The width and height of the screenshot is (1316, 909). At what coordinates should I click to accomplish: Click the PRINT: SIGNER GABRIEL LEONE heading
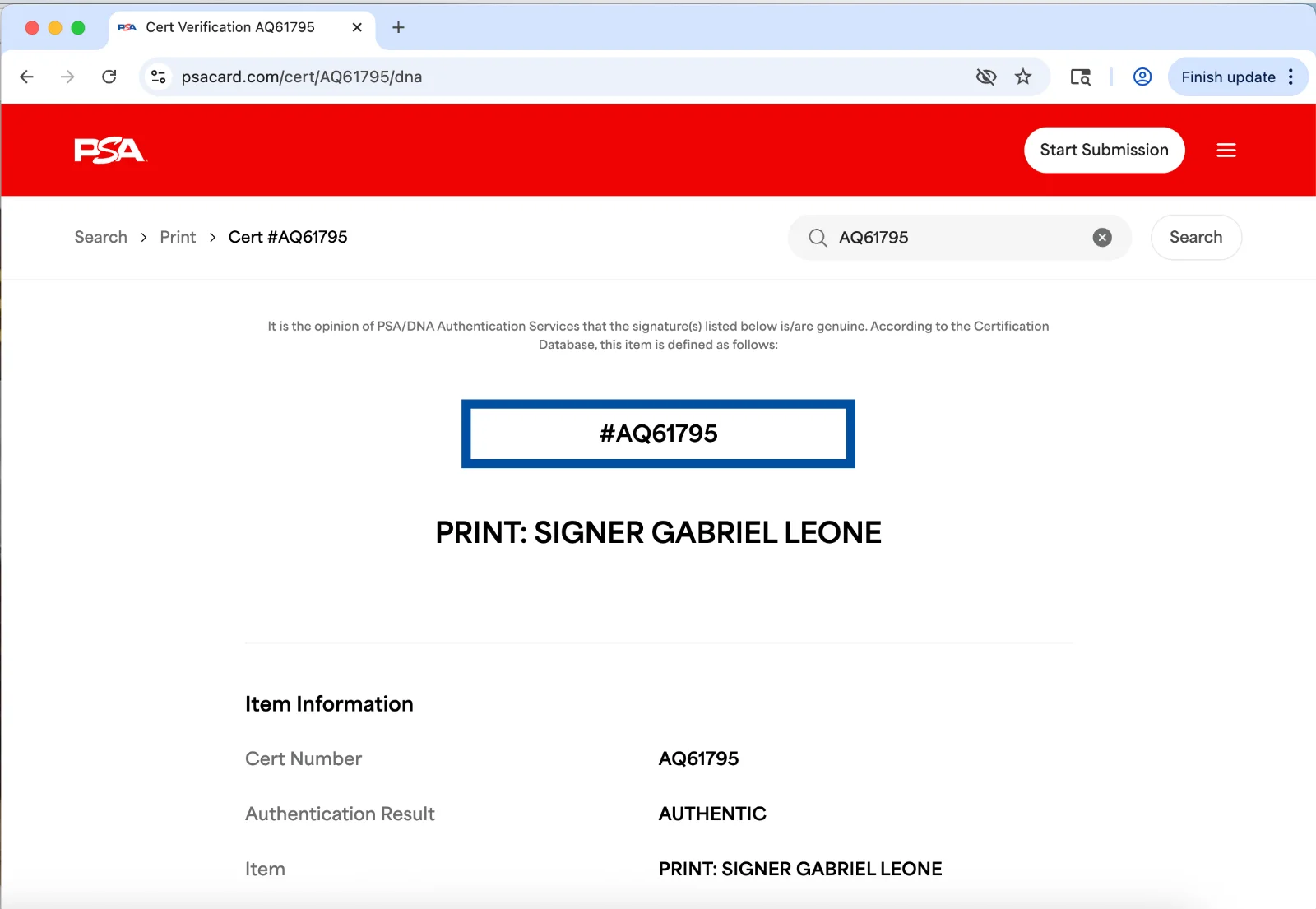[x=658, y=532]
